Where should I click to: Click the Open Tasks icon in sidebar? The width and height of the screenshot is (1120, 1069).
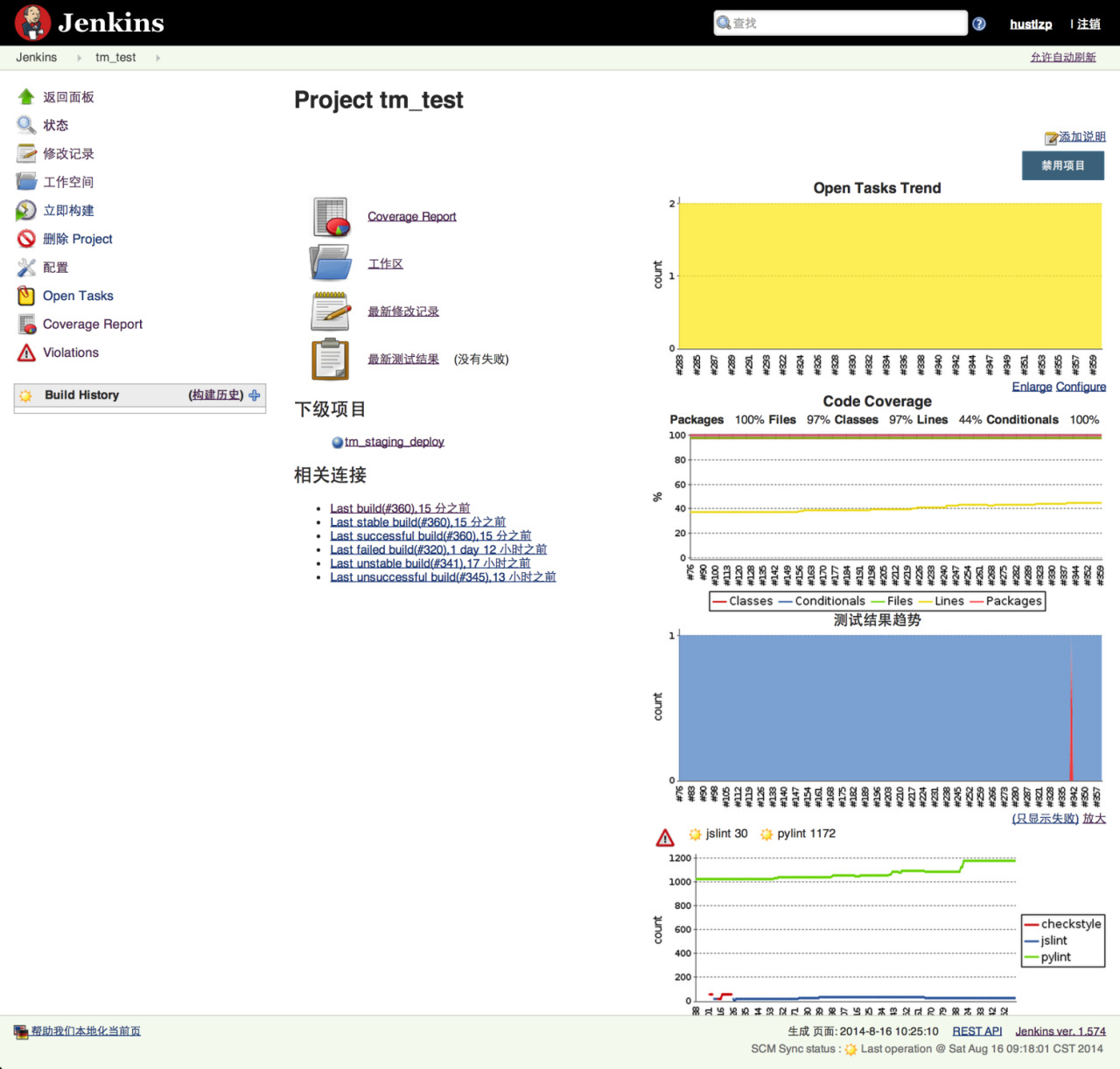pos(26,296)
